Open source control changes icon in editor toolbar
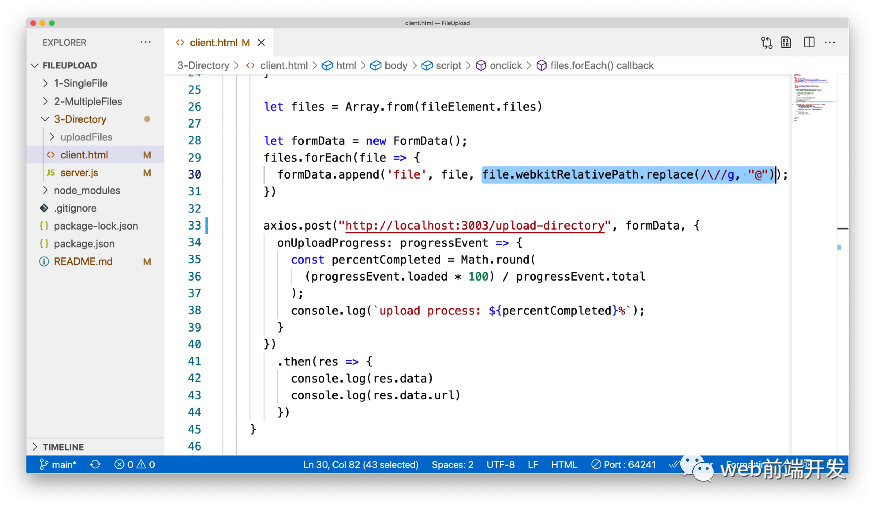 766,42
